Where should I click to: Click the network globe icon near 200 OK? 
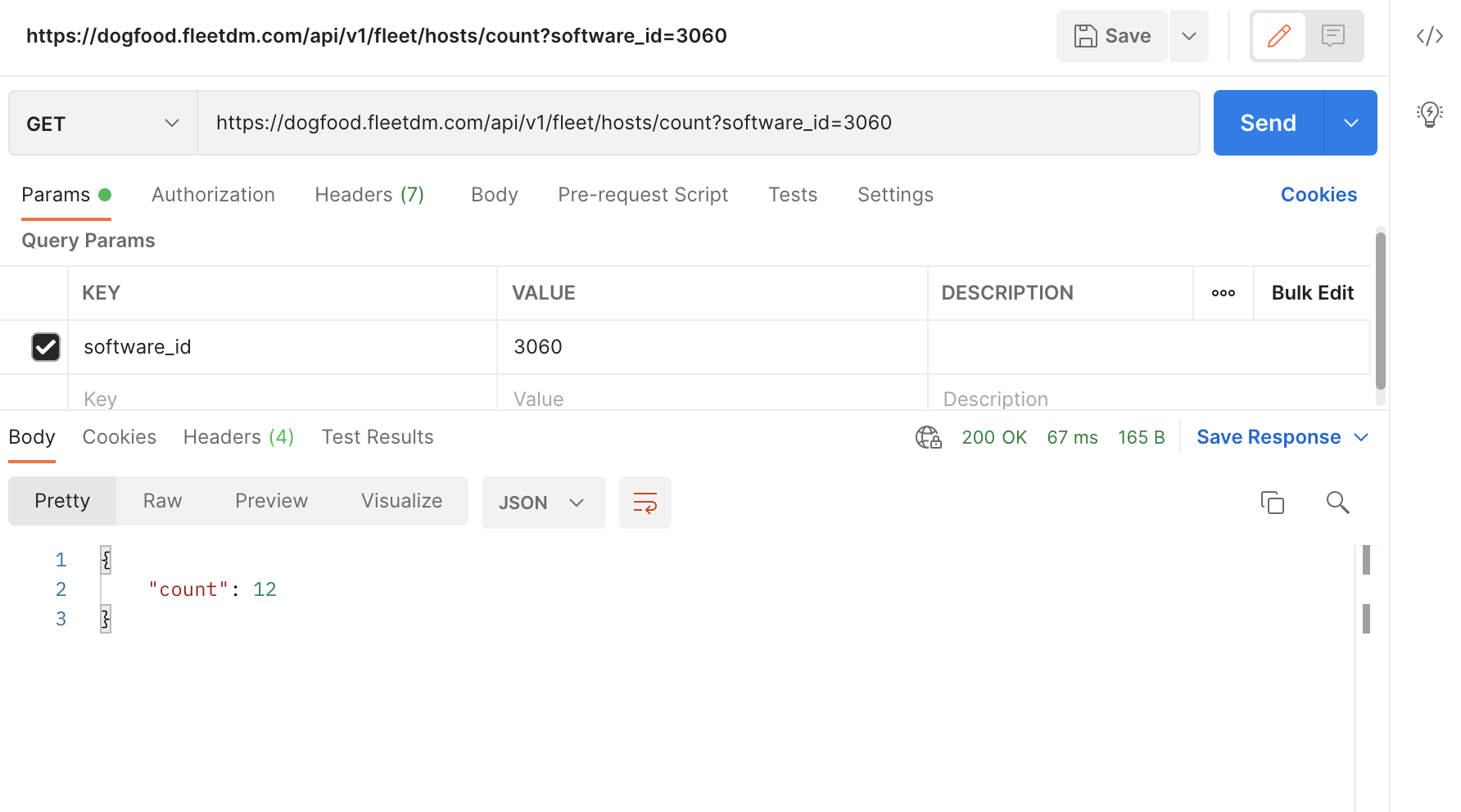click(x=927, y=437)
